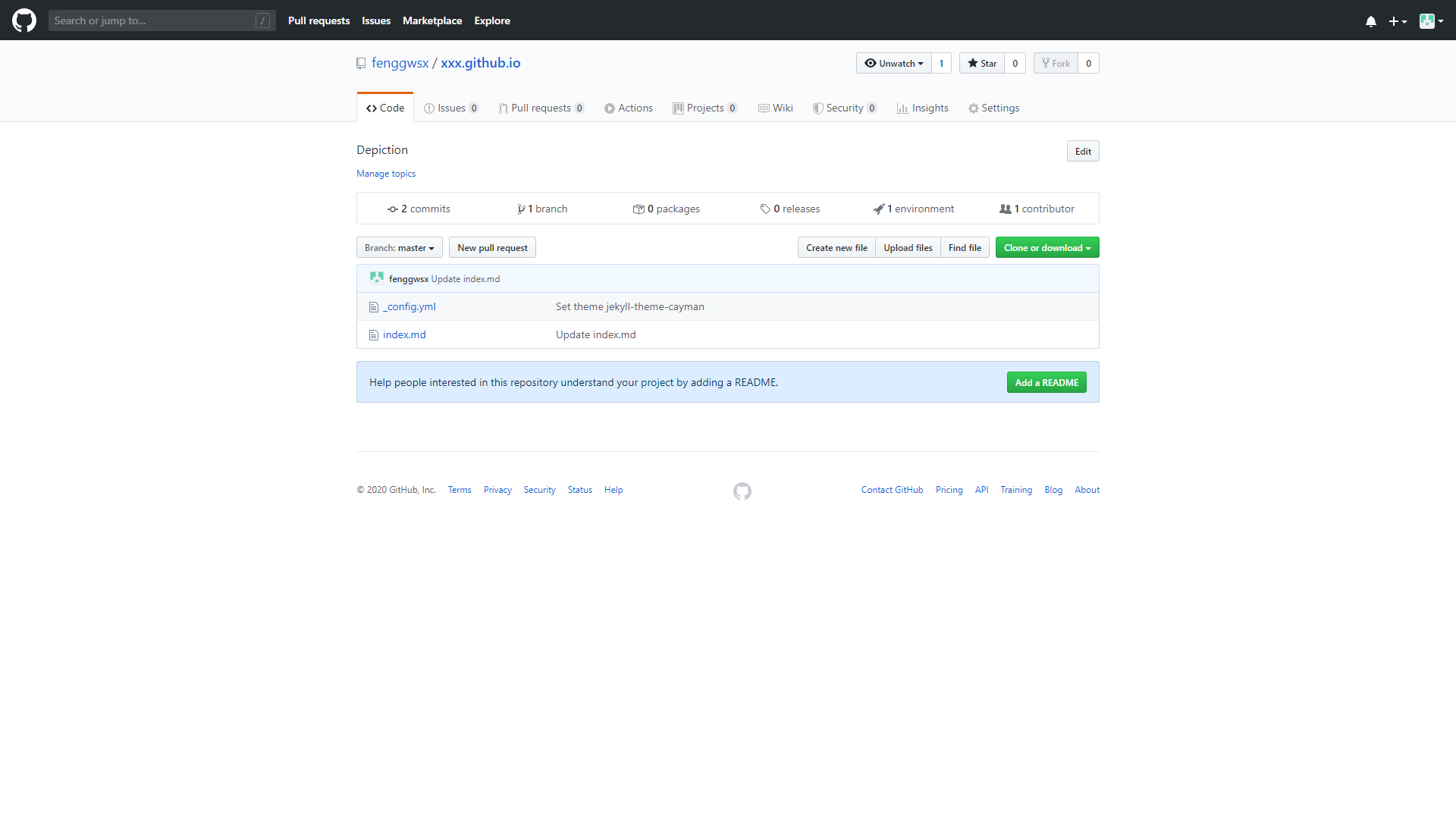Star this repository
The image size is (1456, 819).
click(981, 63)
